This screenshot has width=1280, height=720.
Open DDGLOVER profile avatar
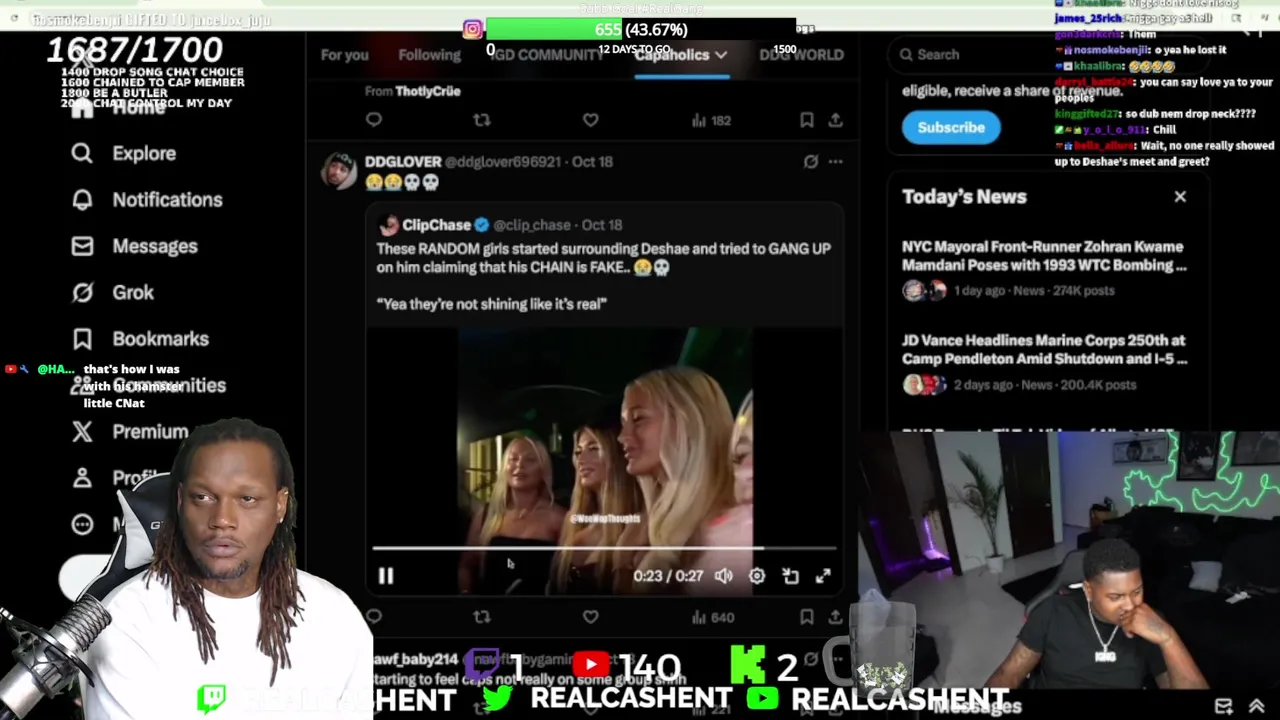pos(339,171)
